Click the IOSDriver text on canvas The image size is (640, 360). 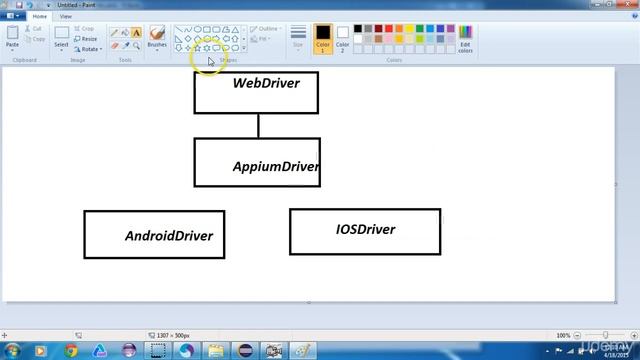[365, 229]
